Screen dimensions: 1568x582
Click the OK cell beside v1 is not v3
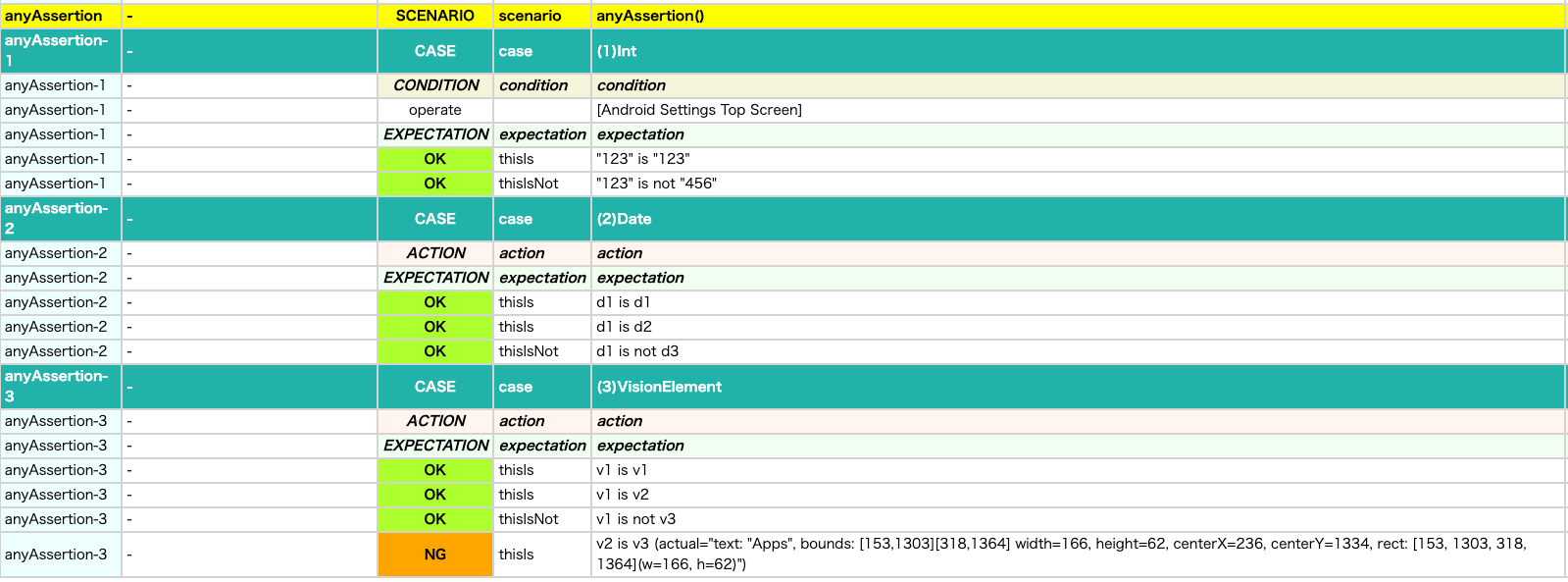pos(434,519)
